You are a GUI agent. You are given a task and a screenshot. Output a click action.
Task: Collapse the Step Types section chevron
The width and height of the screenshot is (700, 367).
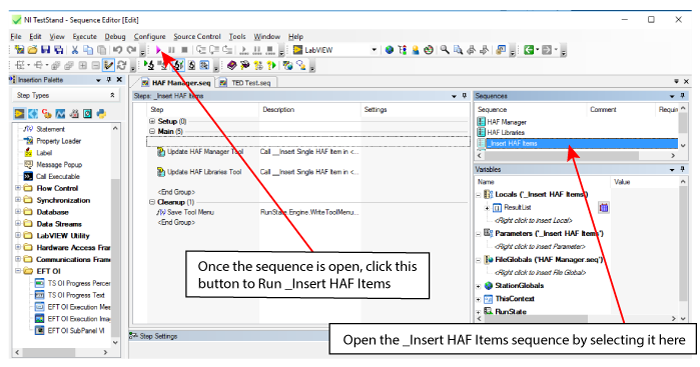coord(112,95)
